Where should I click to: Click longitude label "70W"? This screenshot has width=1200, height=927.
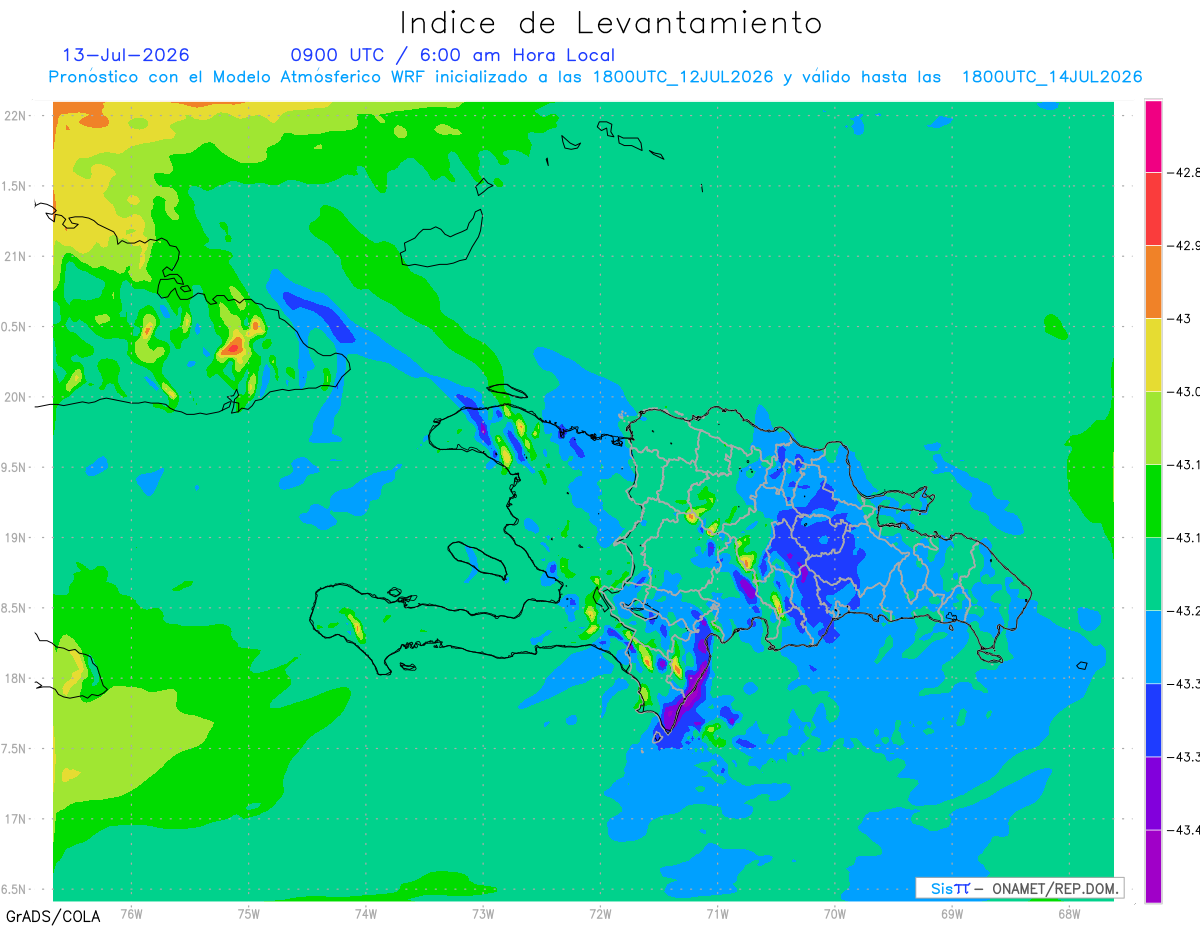[x=835, y=913]
